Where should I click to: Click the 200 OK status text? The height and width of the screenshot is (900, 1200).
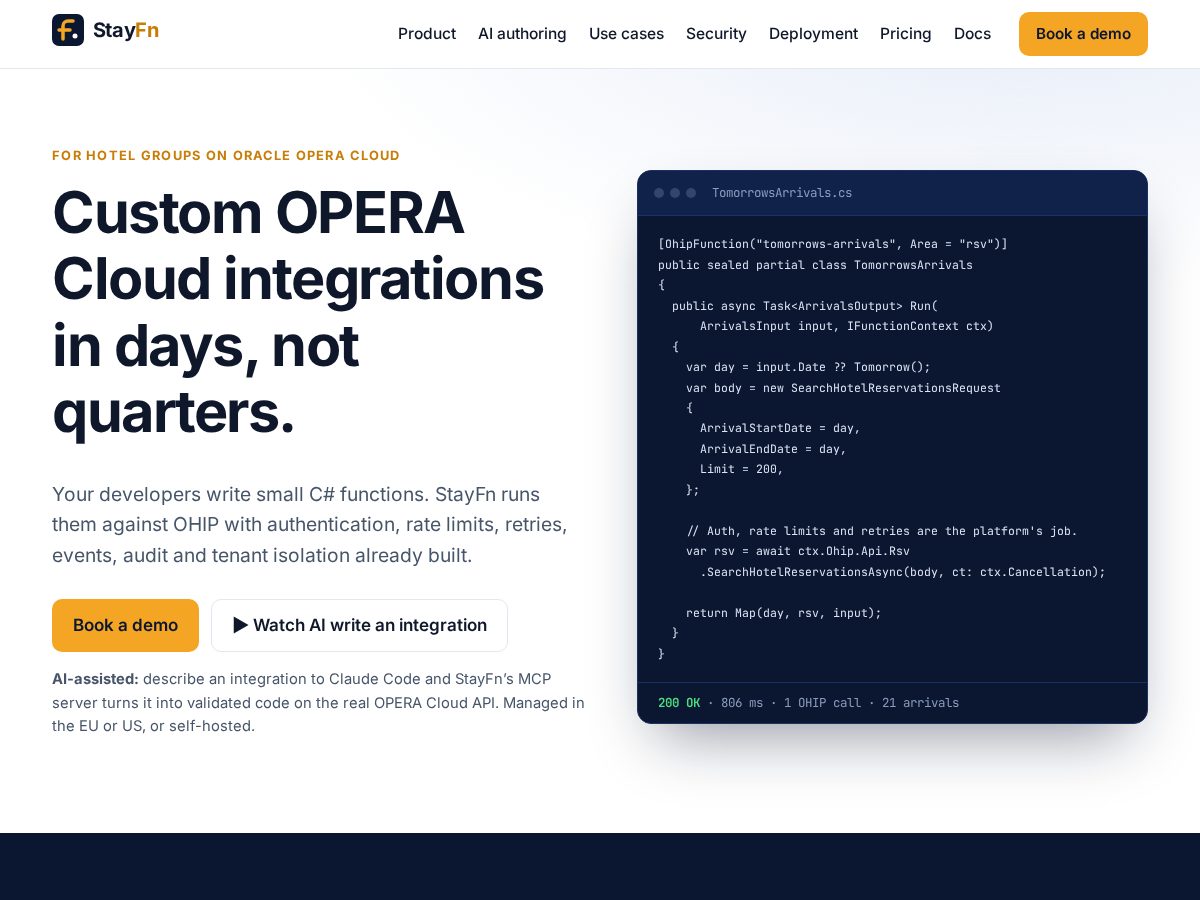(679, 703)
